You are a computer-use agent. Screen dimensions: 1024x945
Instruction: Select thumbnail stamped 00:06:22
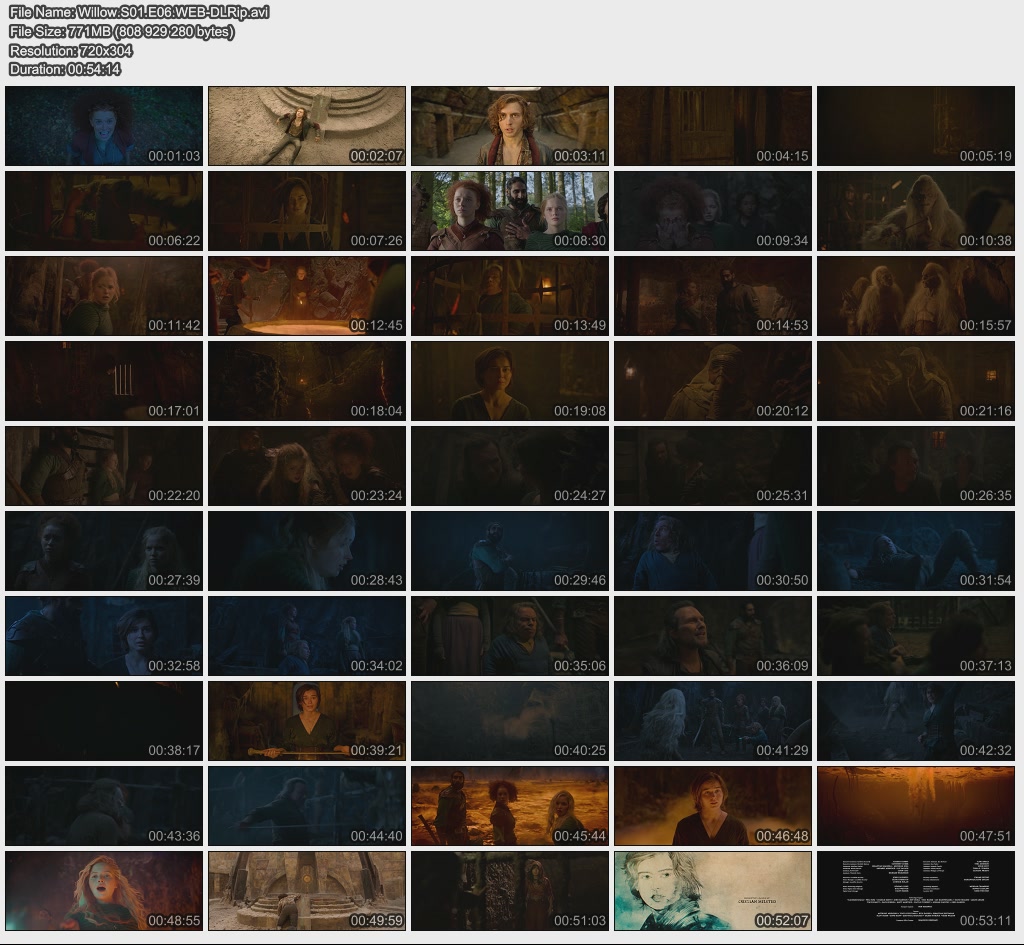coord(104,211)
